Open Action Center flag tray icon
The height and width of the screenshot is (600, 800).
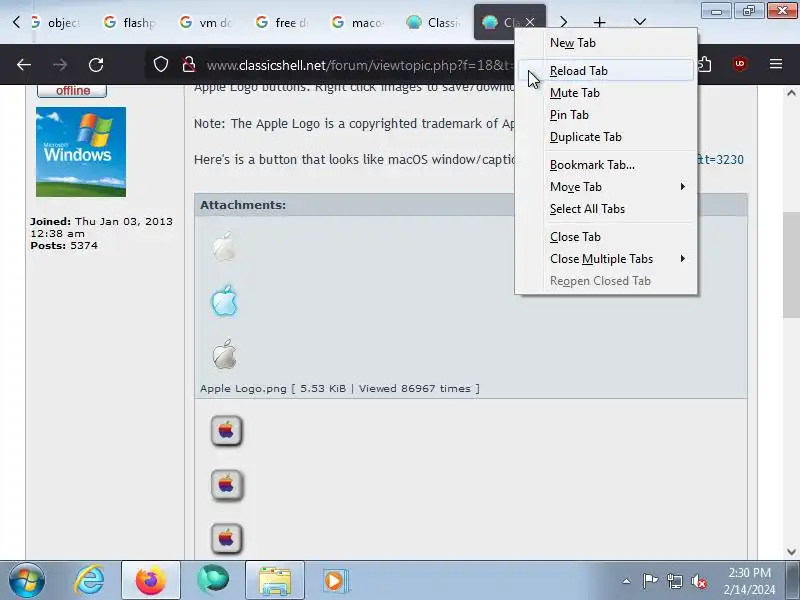point(651,581)
